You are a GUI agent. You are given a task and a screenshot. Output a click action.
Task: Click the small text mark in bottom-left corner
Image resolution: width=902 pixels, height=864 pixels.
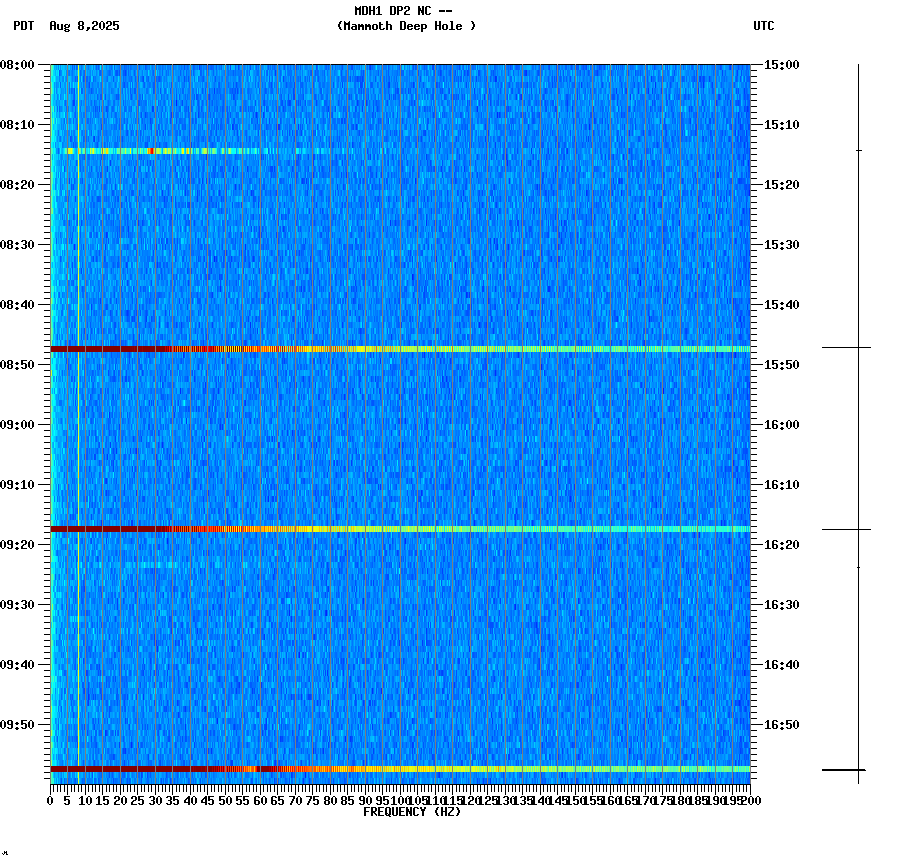click(x=6, y=855)
